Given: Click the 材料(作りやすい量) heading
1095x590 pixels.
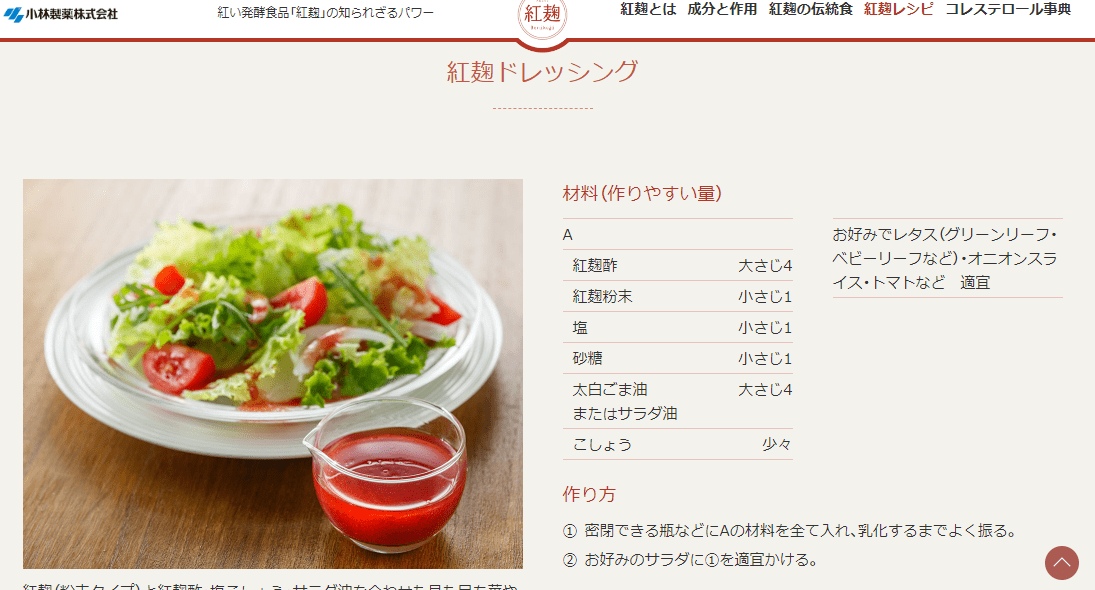Looking at the screenshot, I should [x=642, y=193].
